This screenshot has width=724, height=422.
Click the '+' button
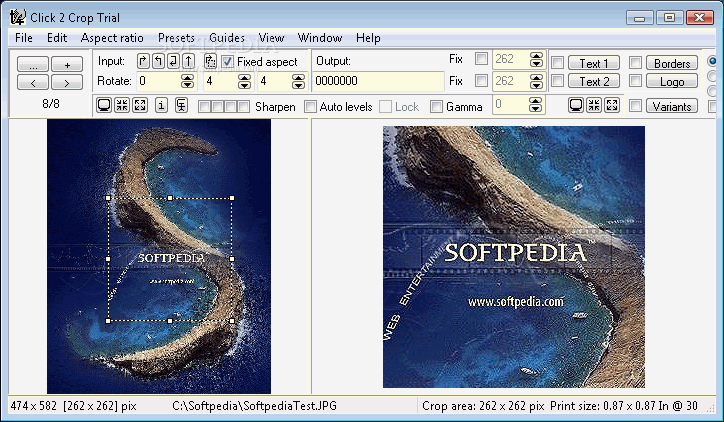click(x=67, y=64)
